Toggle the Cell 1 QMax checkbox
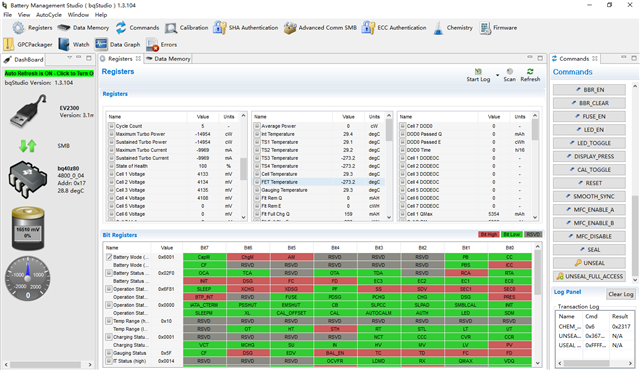 [402, 214]
